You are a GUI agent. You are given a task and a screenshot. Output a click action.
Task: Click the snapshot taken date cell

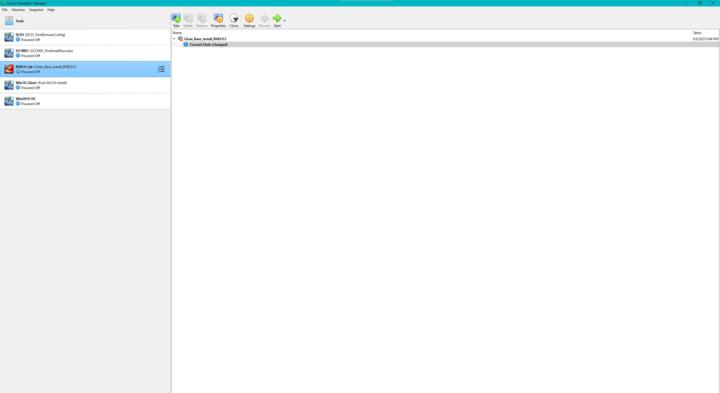pyautogui.click(x=705, y=39)
